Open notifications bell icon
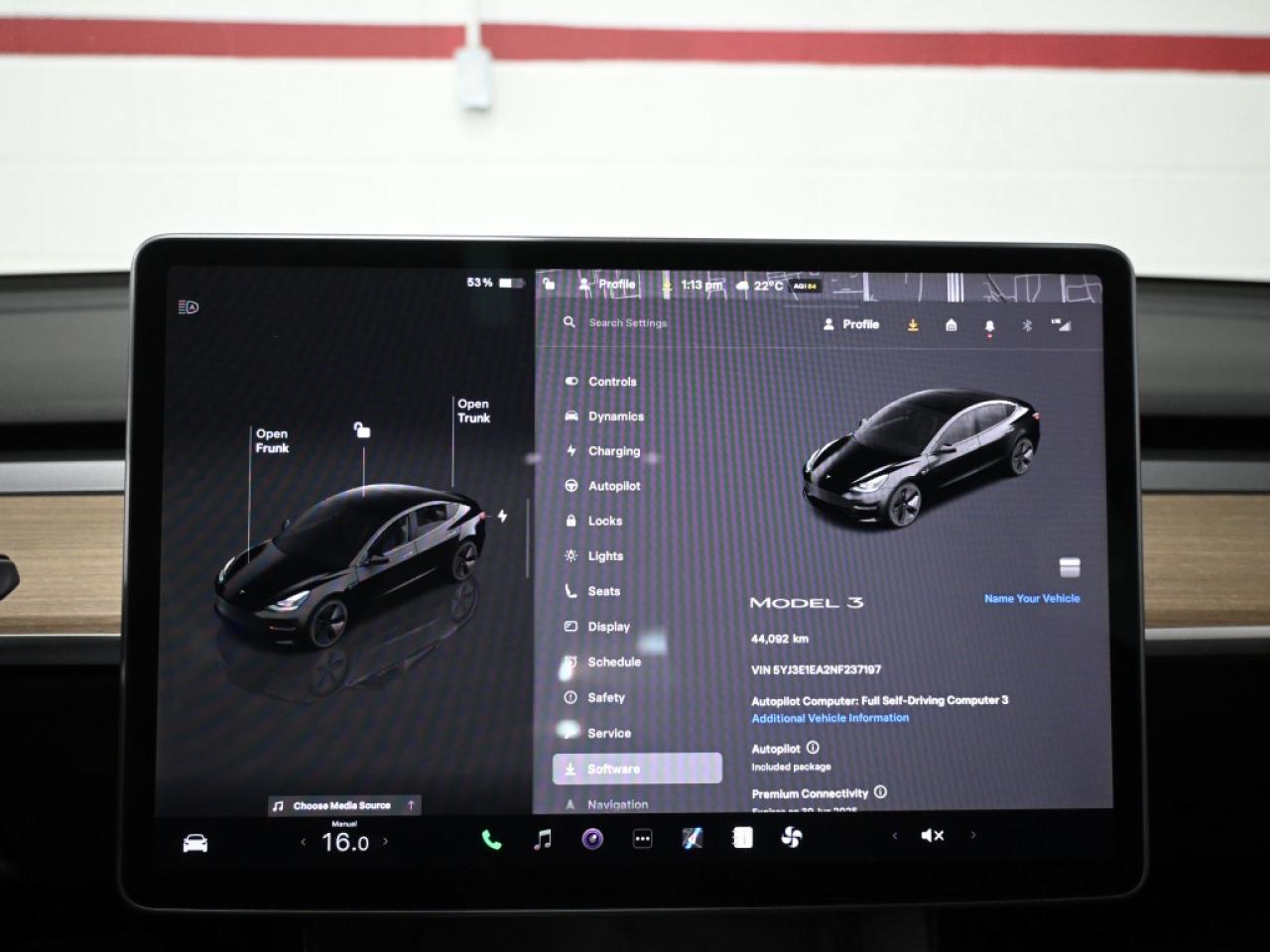This screenshot has width=1270, height=952. tap(989, 326)
